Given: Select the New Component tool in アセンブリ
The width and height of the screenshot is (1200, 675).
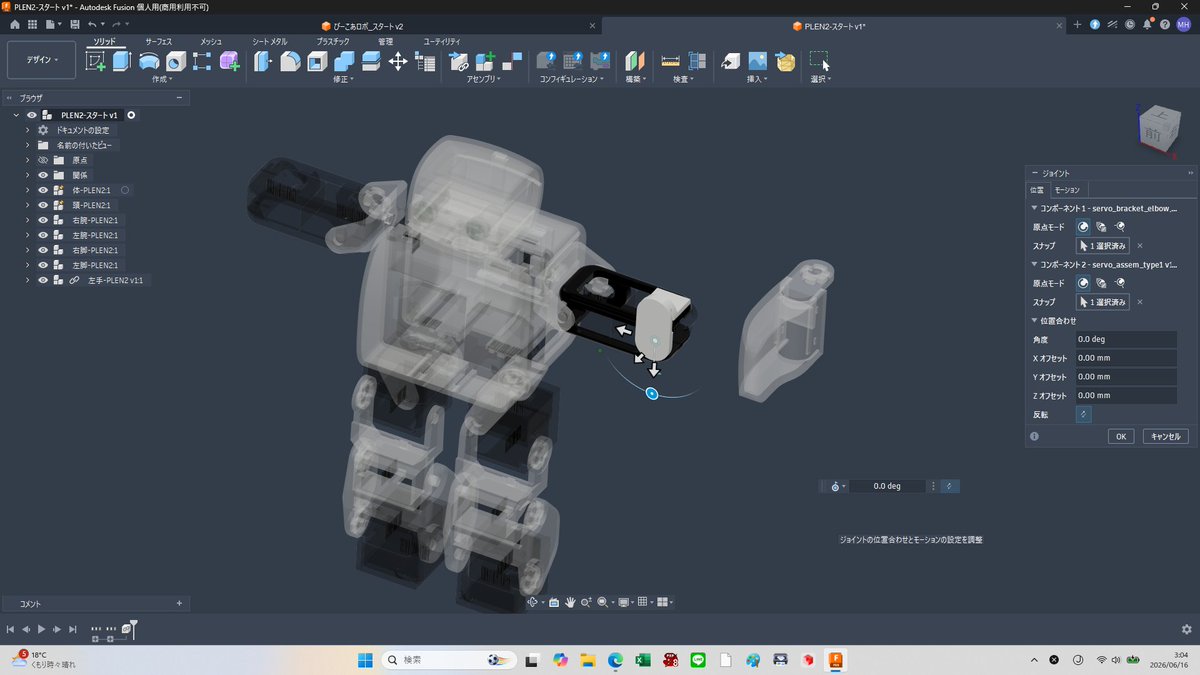Looking at the screenshot, I should tap(486, 61).
